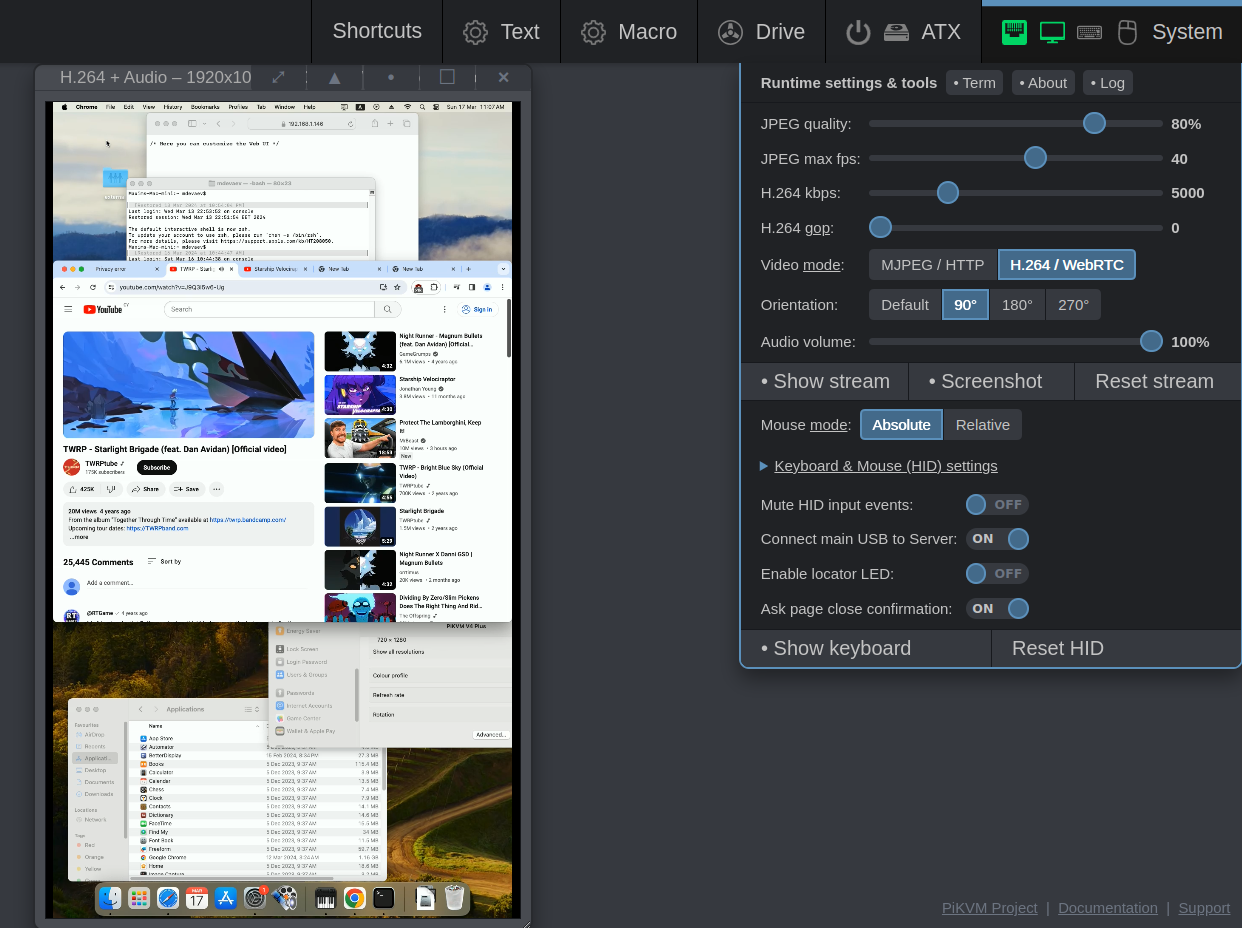Click the power icon beside ATX
The image size is (1242, 928).
point(858,31)
